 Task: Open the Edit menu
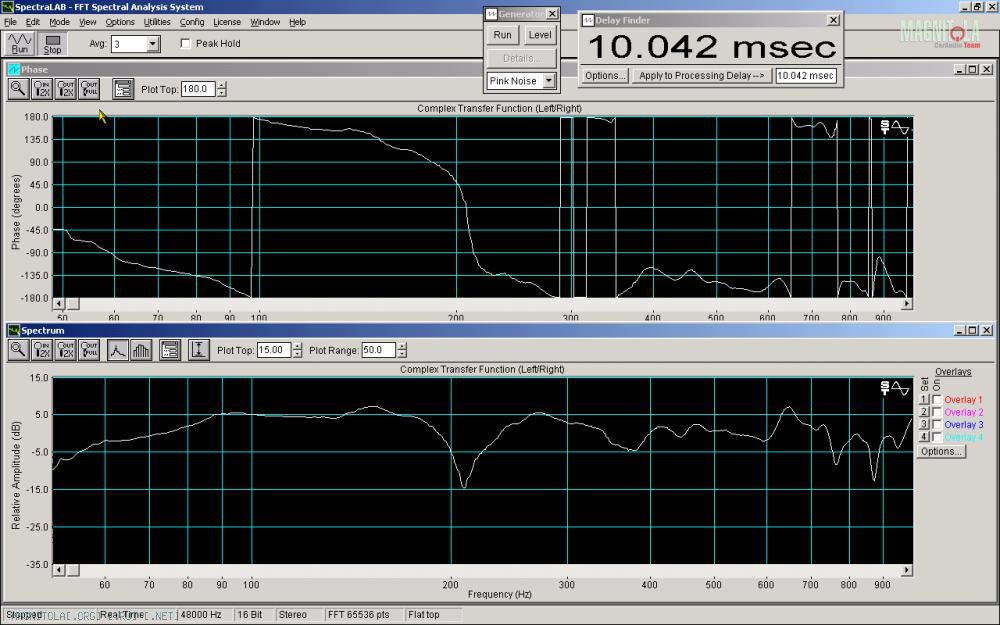pos(33,22)
